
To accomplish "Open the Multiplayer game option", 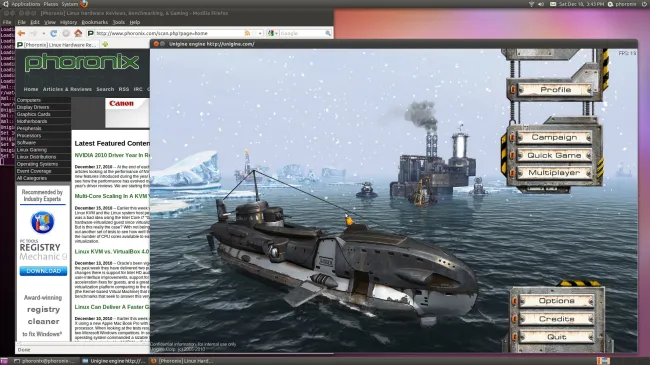I will (554, 173).
